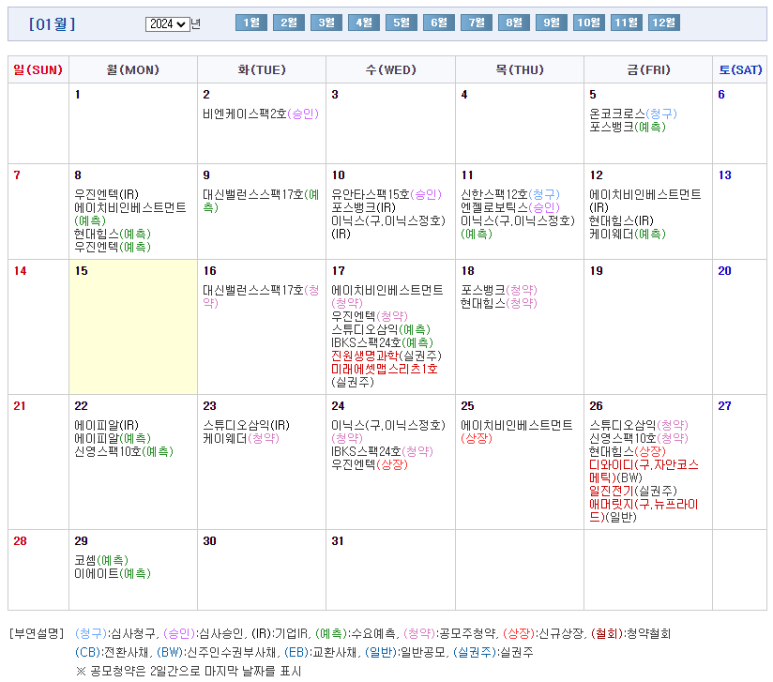Select date number 31

click(x=338, y=541)
